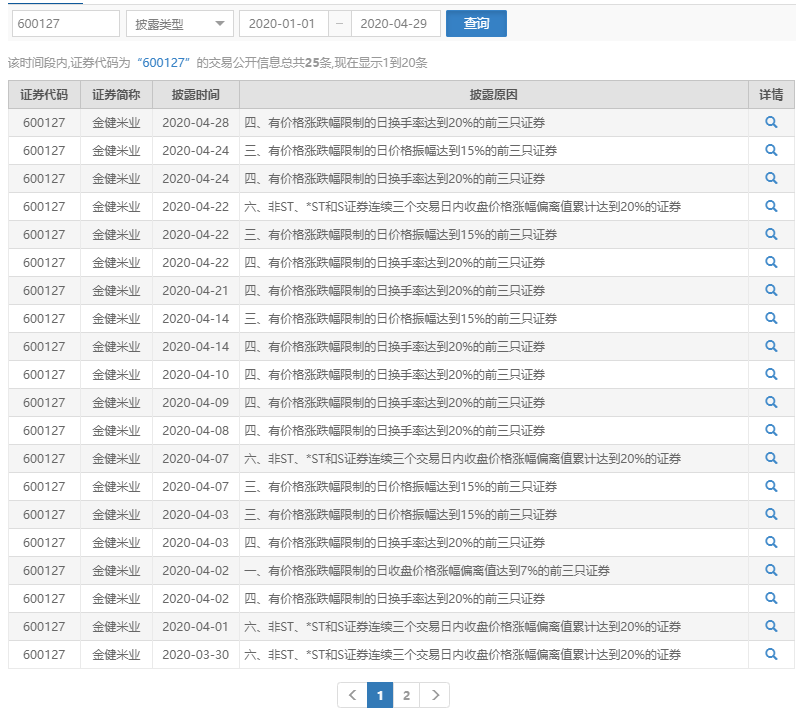Focus the stock code field containing 600127
Screen dimensions: 801x711
coord(64,24)
